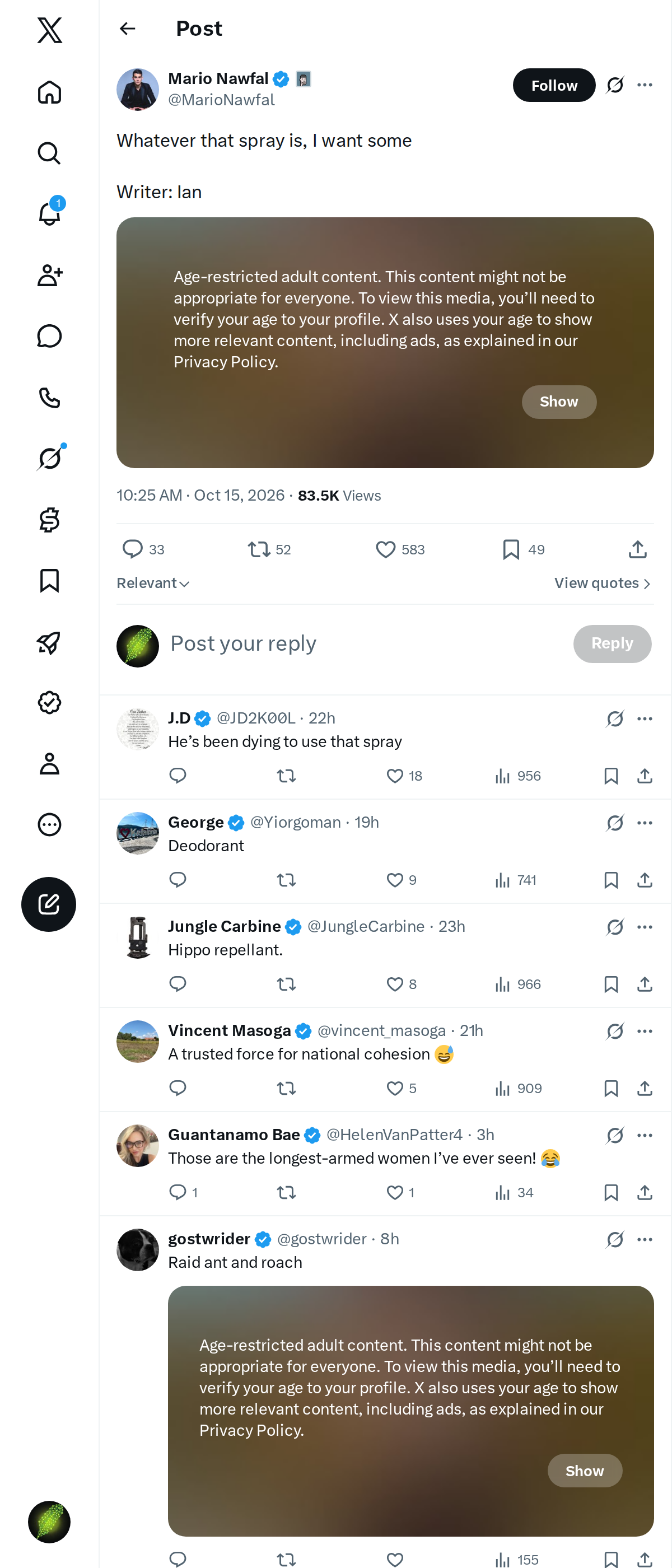Image resolution: width=672 pixels, height=1568 pixels.
Task: Open the Search sidebar item
Action: click(x=49, y=153)
